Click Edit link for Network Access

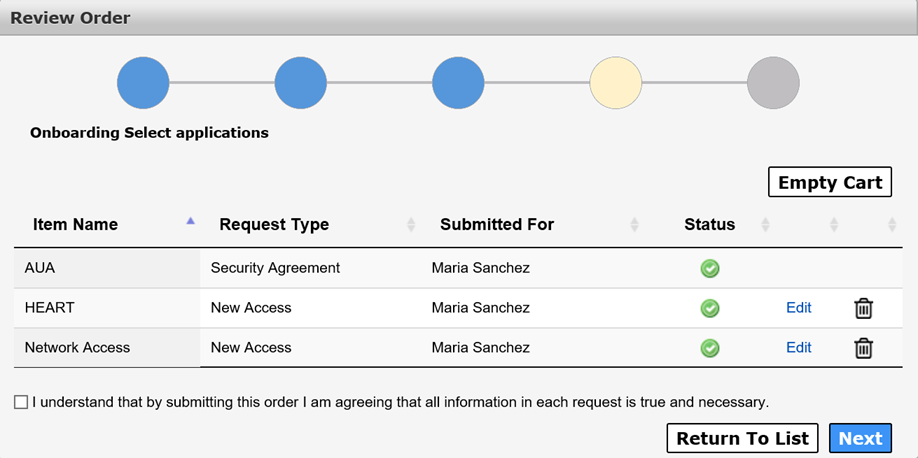799,347
